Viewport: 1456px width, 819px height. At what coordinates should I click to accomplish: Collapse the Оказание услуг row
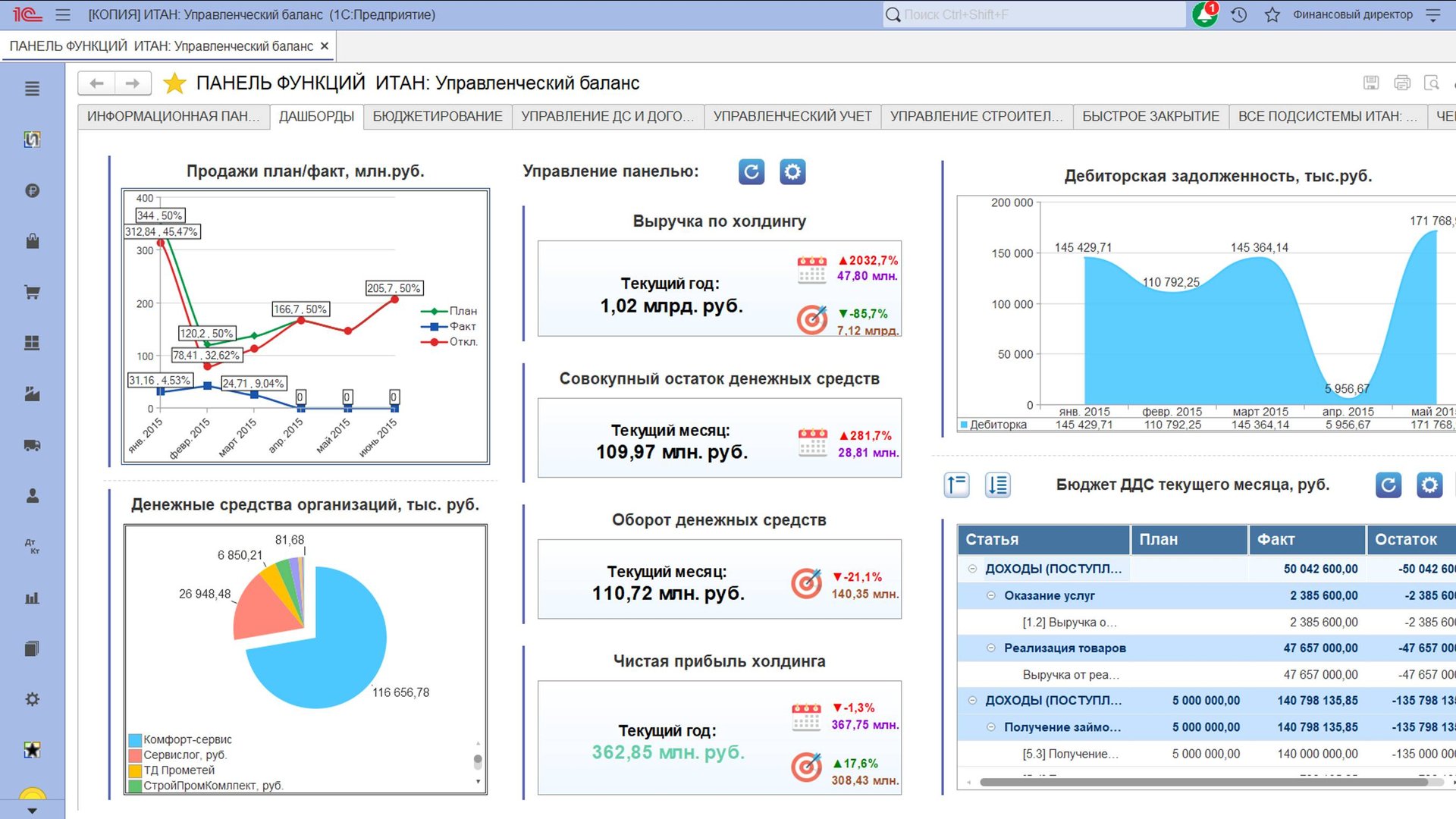point(990,596)
